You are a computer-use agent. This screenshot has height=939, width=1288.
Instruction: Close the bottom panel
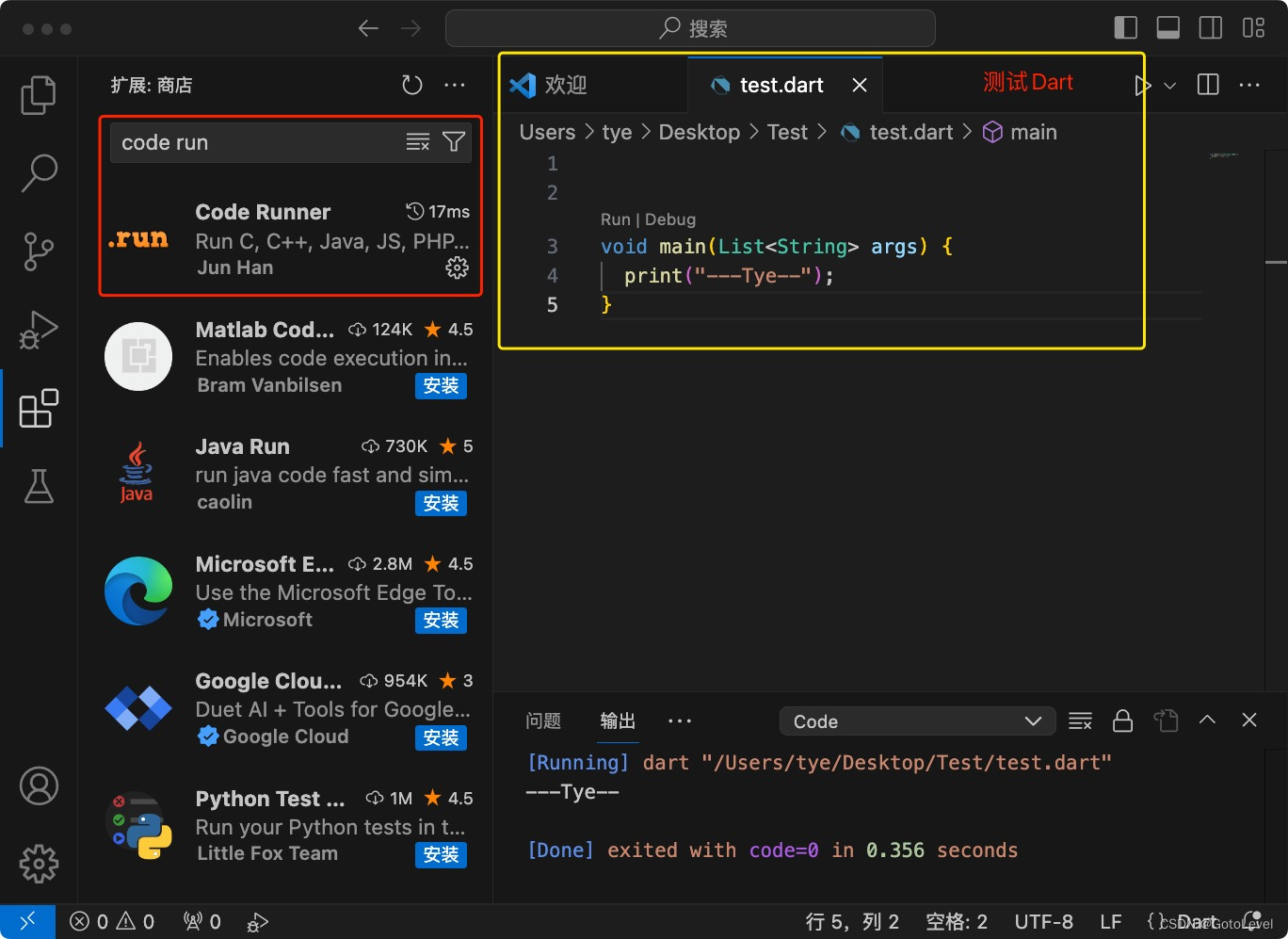[x=1249, y=720]
